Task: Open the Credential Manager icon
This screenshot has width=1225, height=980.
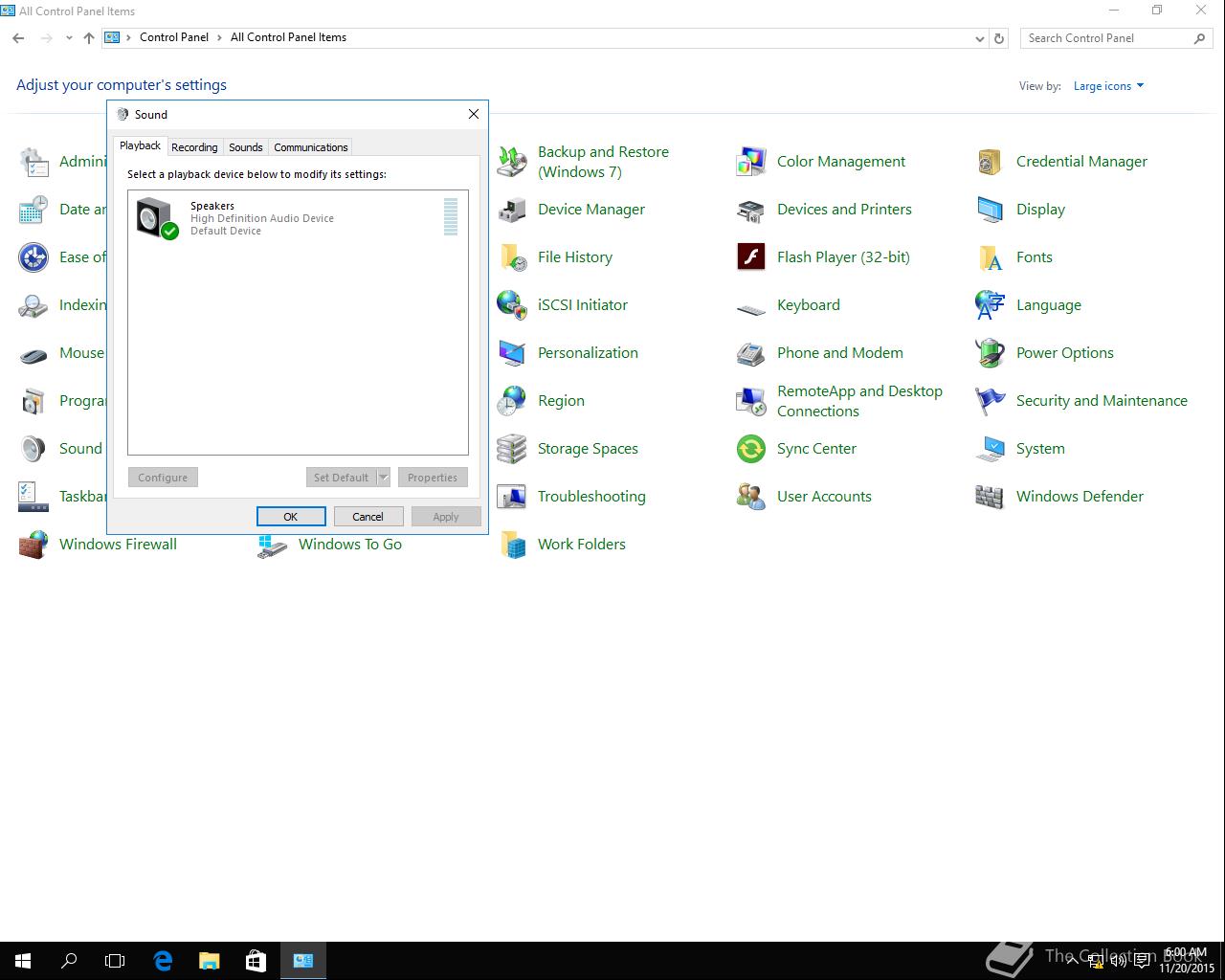Action: 991,162
